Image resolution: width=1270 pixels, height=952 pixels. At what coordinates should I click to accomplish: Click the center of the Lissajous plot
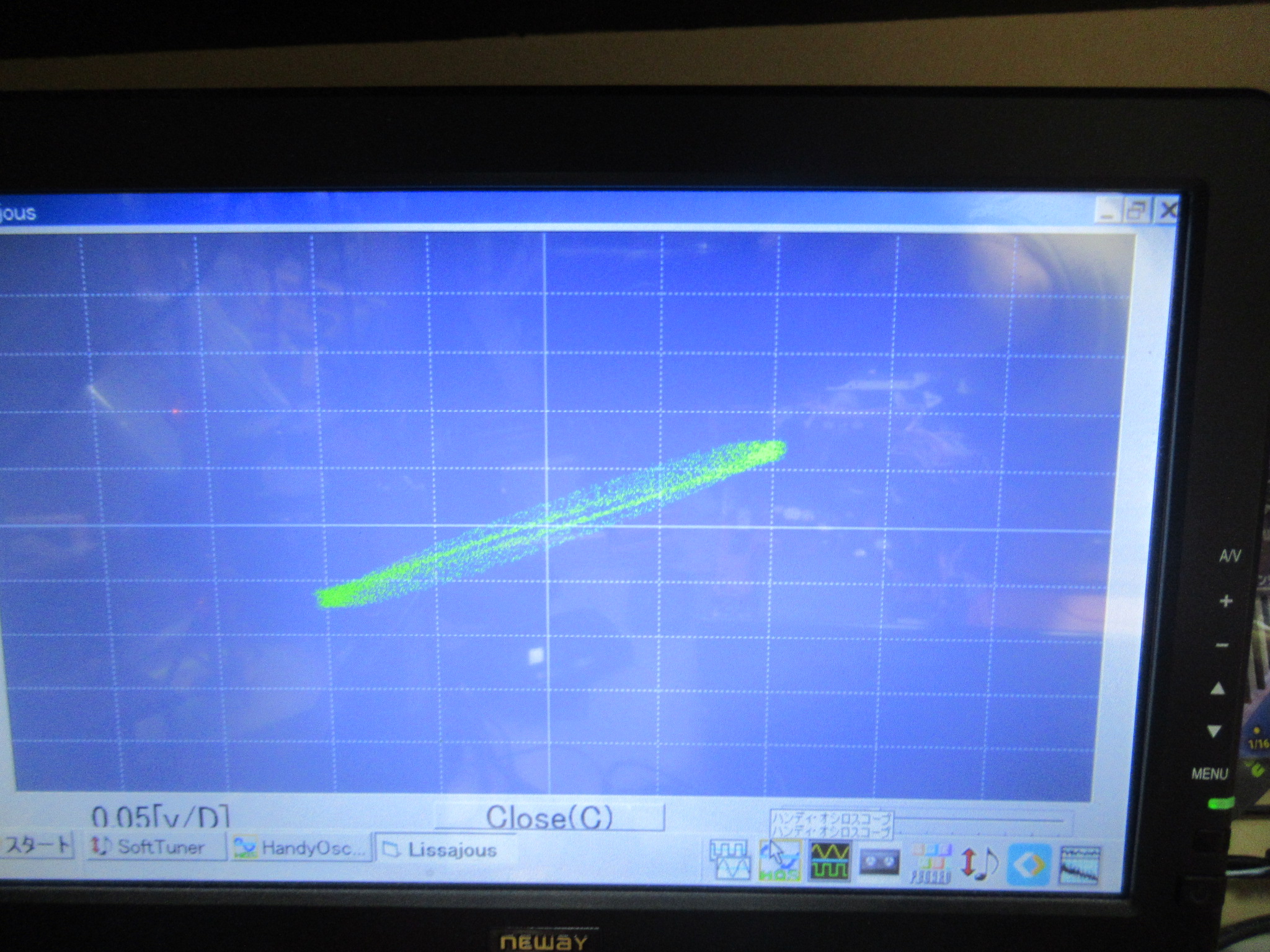[546, 527]
